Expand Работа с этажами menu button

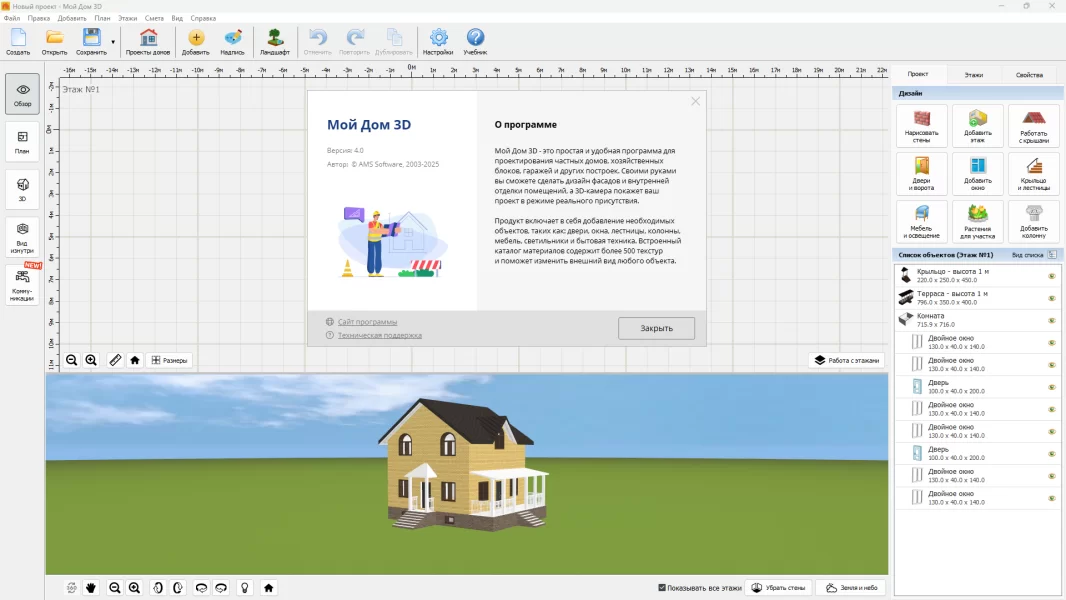[846, 360]
